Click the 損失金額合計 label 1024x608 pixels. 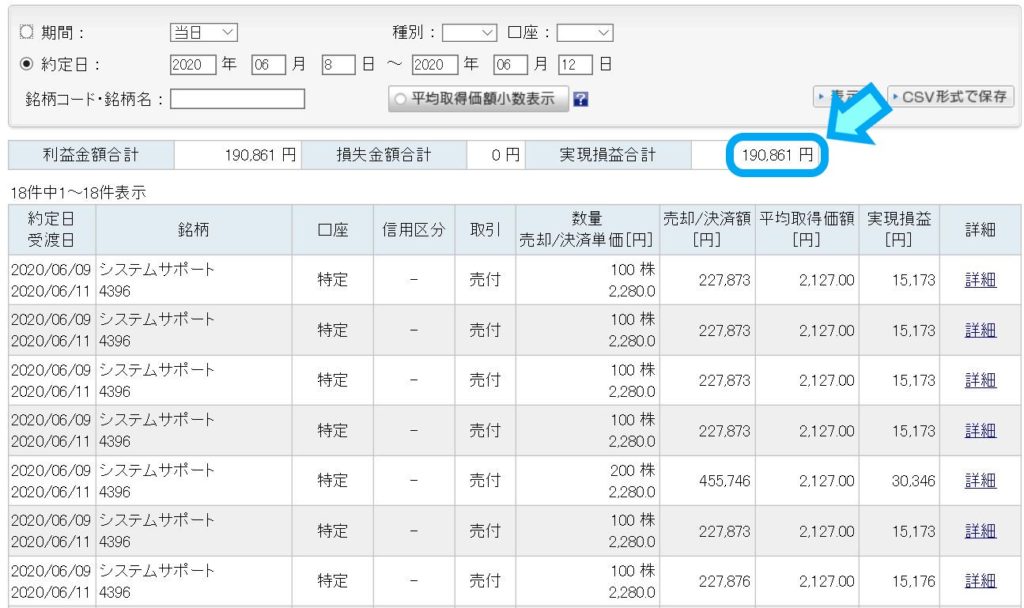pyautogui.click(x=384, y=155)
